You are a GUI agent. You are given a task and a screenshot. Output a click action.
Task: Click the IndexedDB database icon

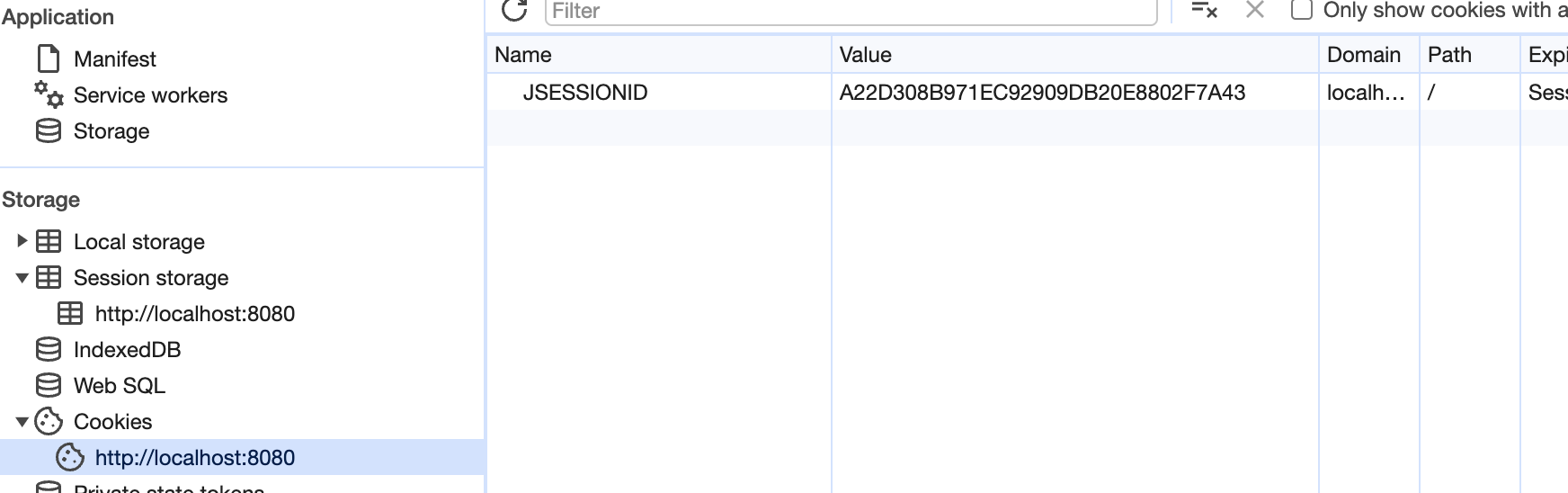[49, 350]
